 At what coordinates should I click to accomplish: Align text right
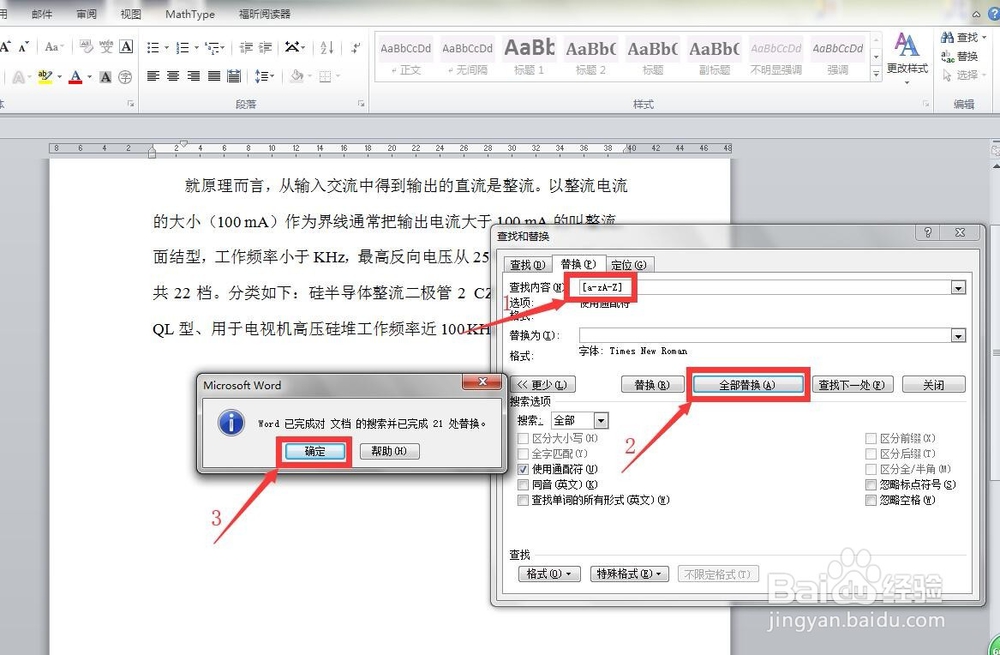194,77
